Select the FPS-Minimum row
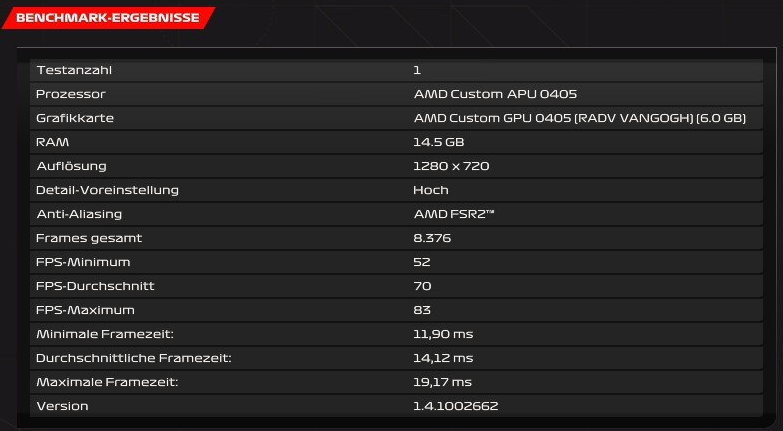The image size is (783, 431). (396, 262)
